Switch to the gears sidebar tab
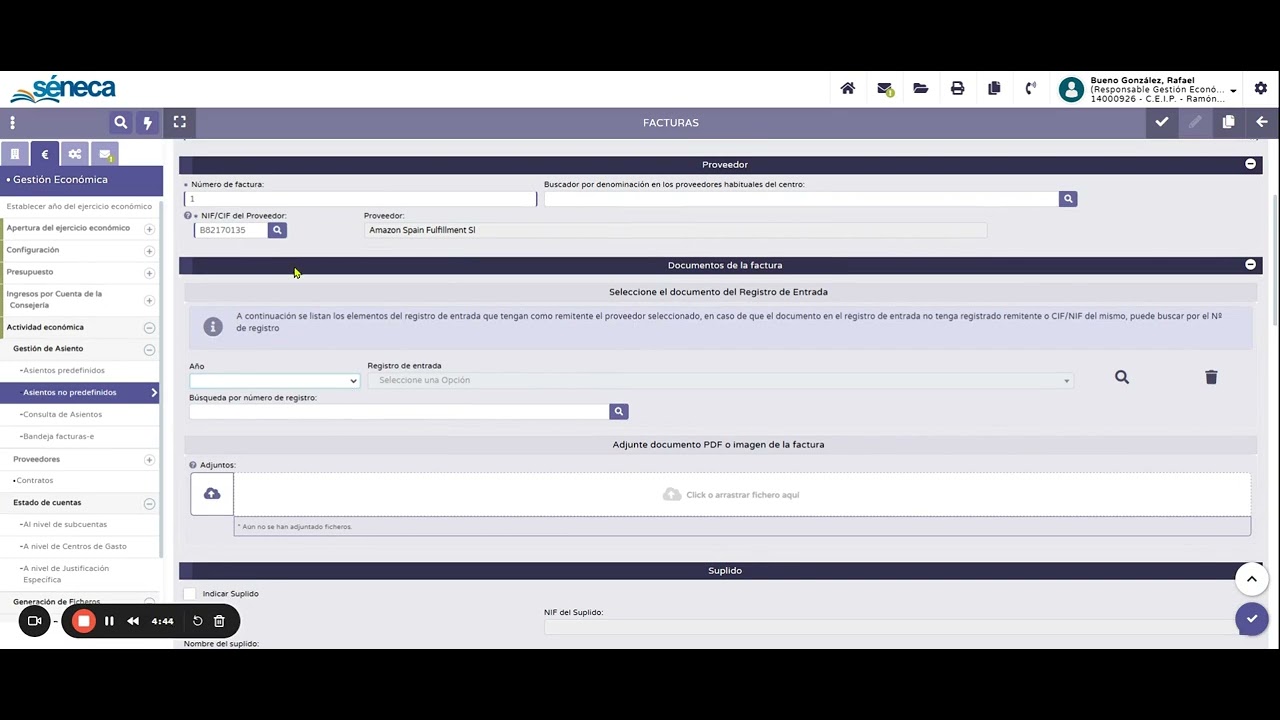Viewport: 1280px width, 720px height. [75, 154]
